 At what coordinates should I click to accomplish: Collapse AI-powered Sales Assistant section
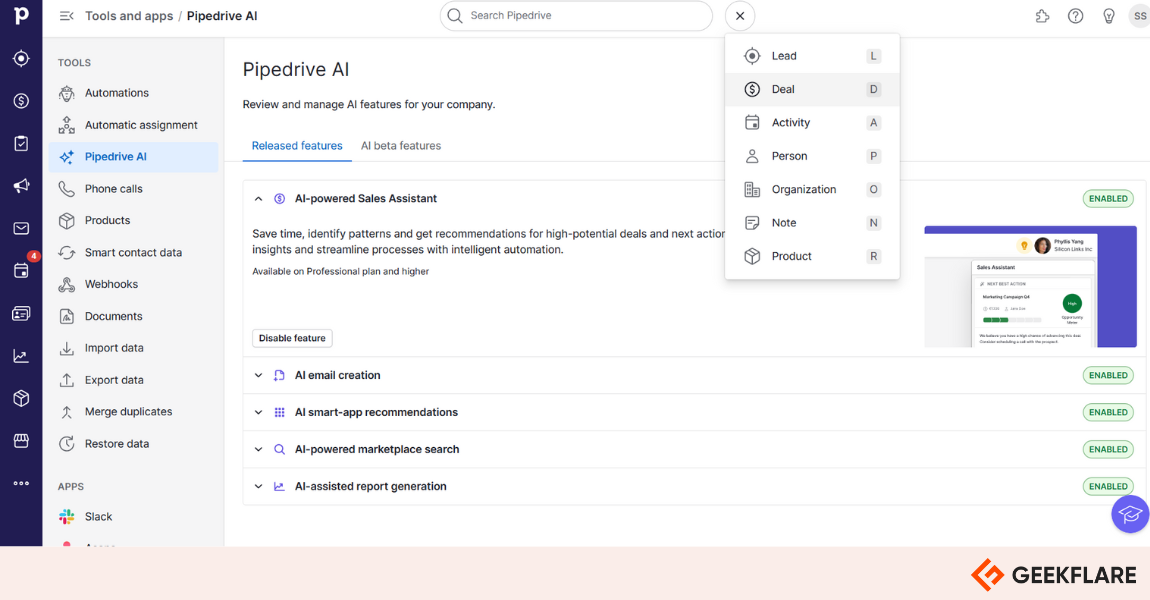(258, 199)
